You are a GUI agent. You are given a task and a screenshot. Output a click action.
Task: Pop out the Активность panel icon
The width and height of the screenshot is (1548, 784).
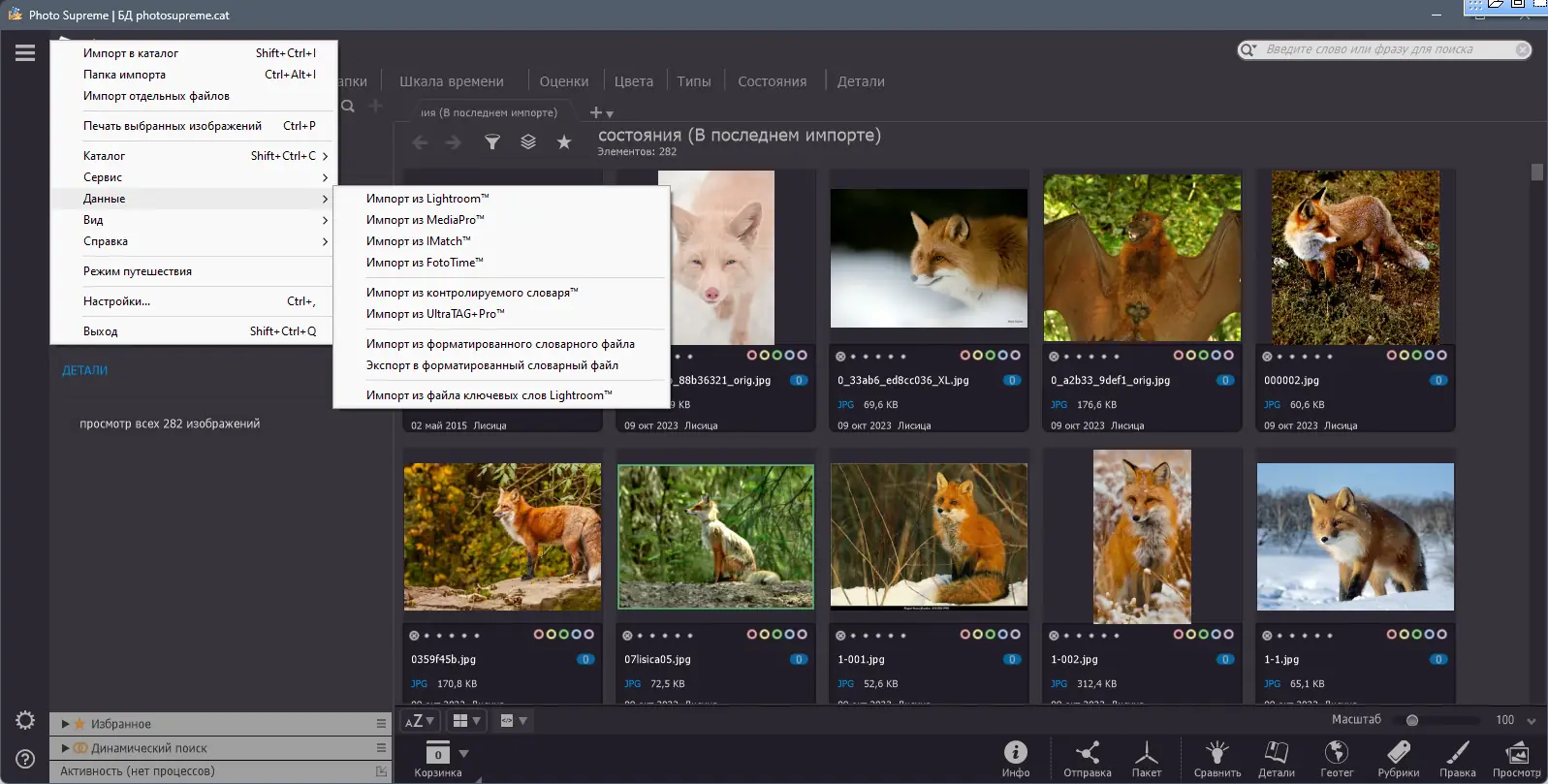pos(382,771)
